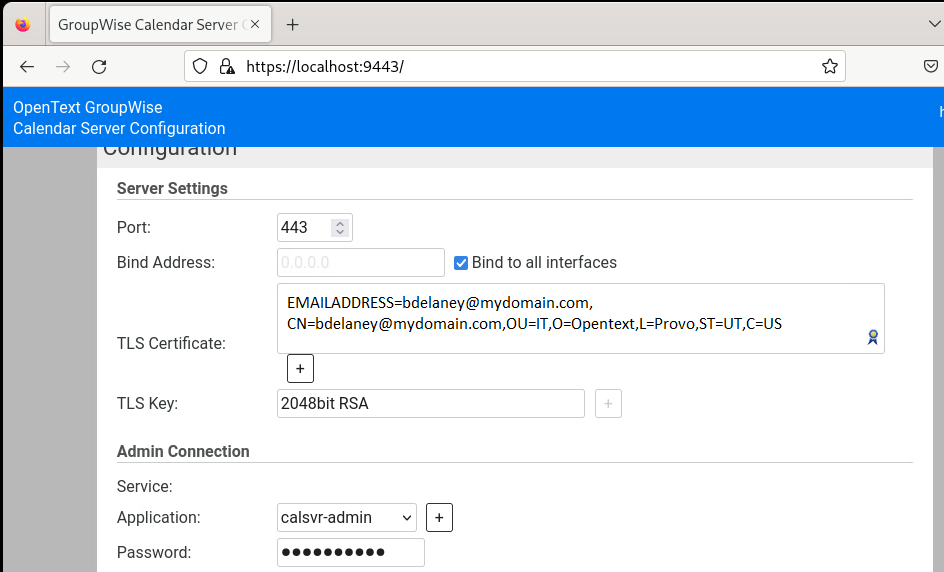Click the TLS Certificate label
Viewport: 944px width, 572px height.
click(x=171, y=343)
